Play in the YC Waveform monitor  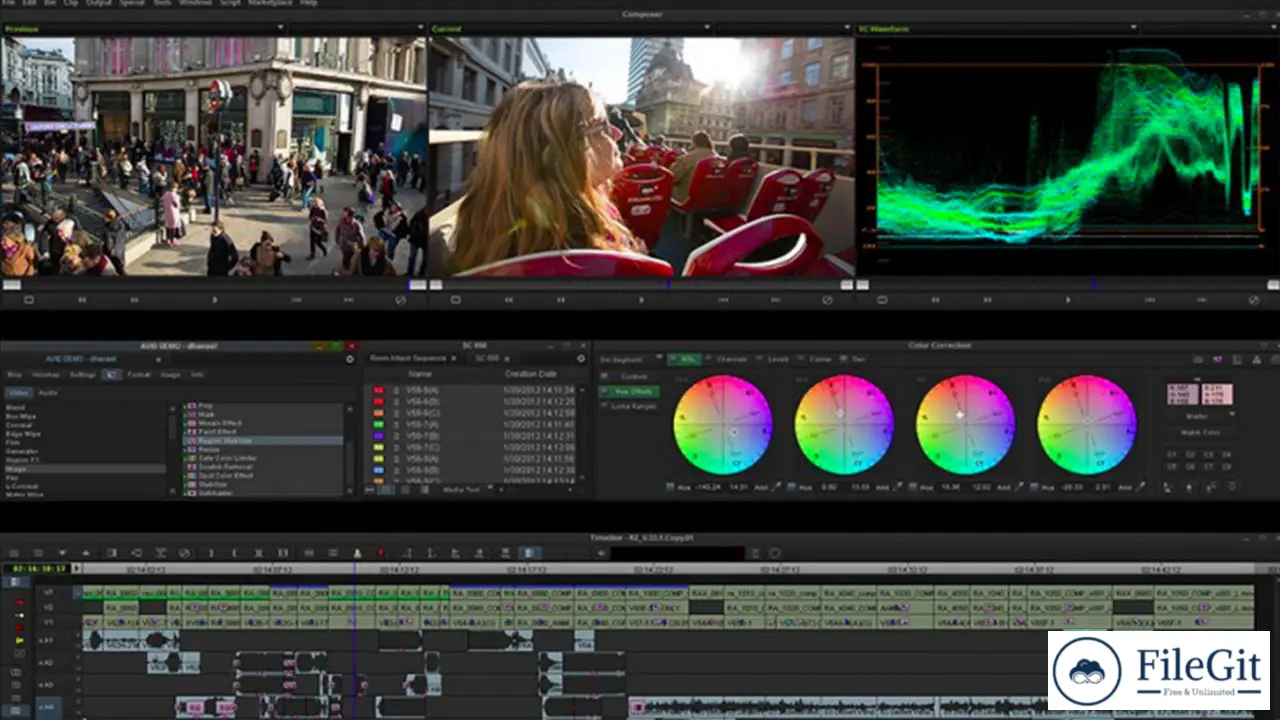tap(1068, 299)
